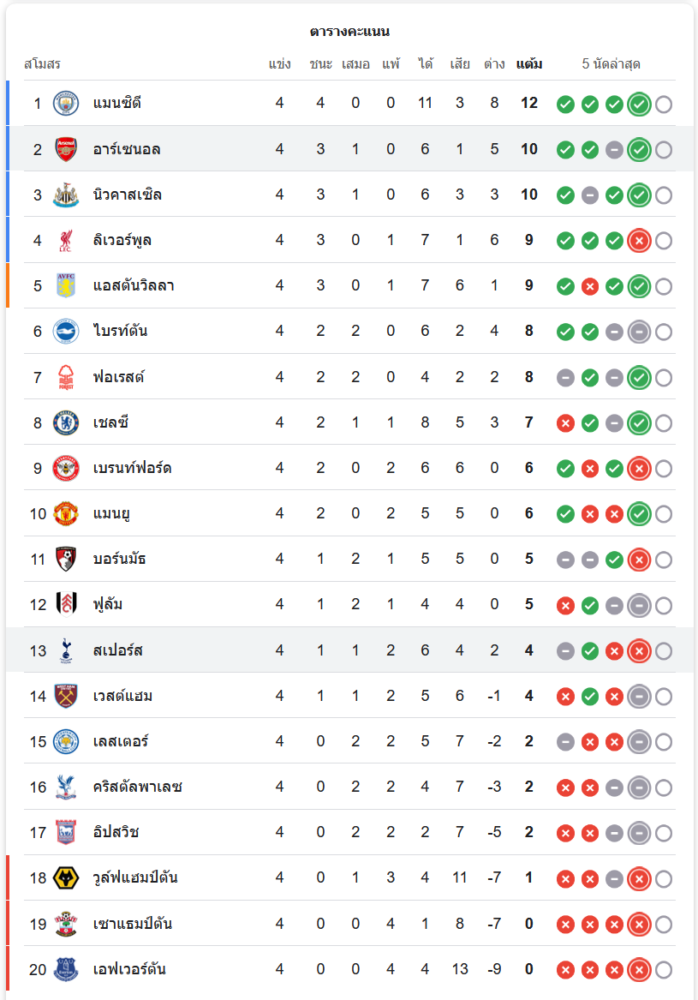Click Fulham's empty upcoming match circle
This screenshot has width=698, height=1000.
(663, 605)
